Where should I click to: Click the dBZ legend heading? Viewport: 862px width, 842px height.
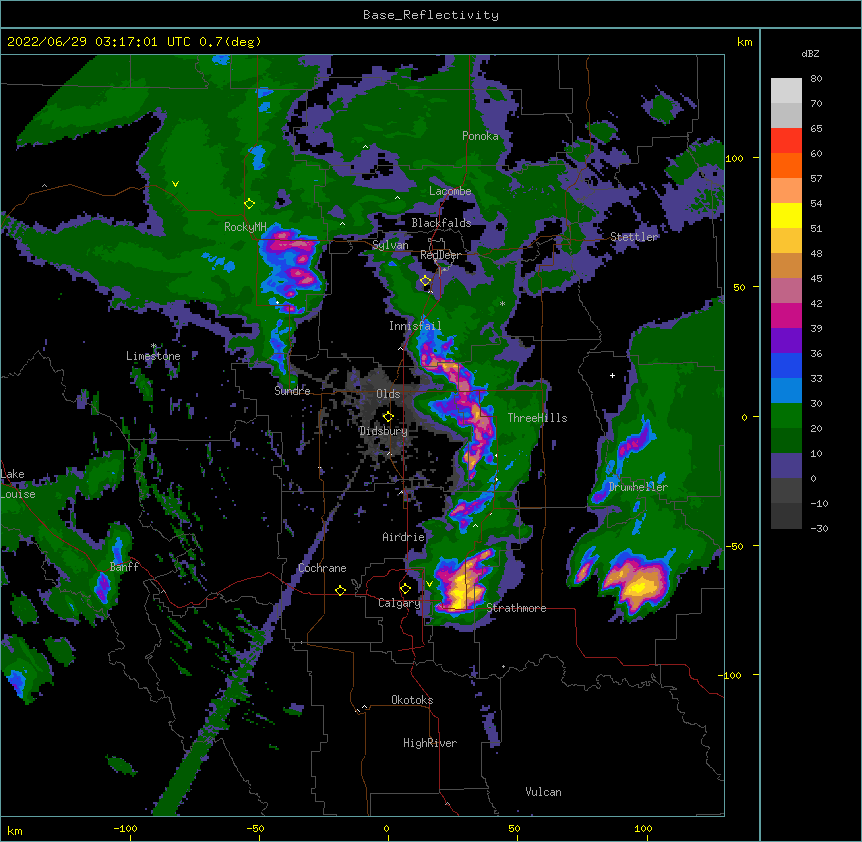coord(810,54)
